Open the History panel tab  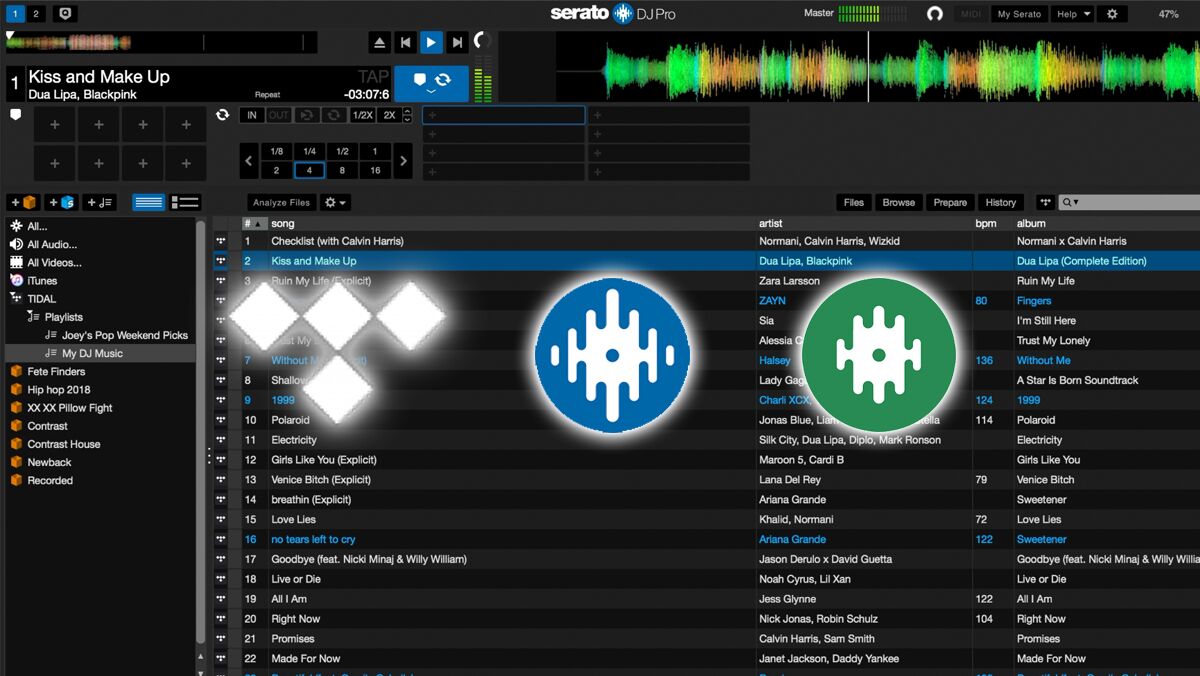1000,202
